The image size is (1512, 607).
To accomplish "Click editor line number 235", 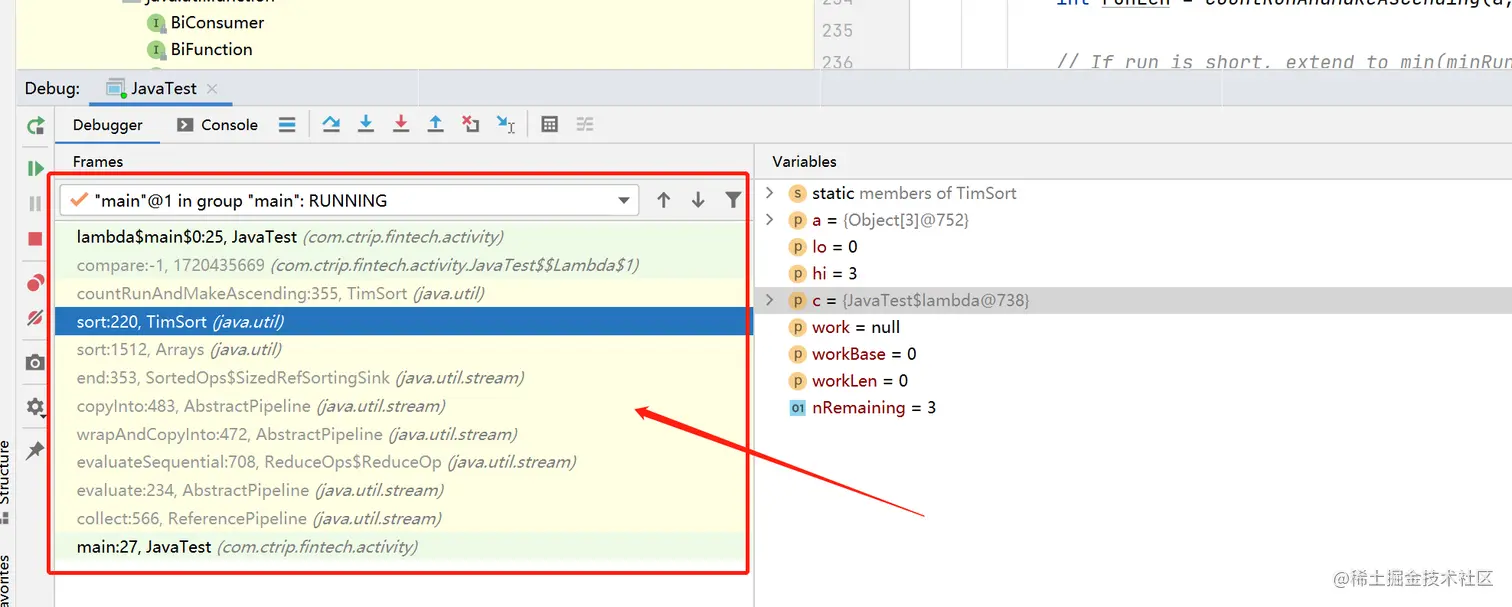I will click(x=837, y=30).
